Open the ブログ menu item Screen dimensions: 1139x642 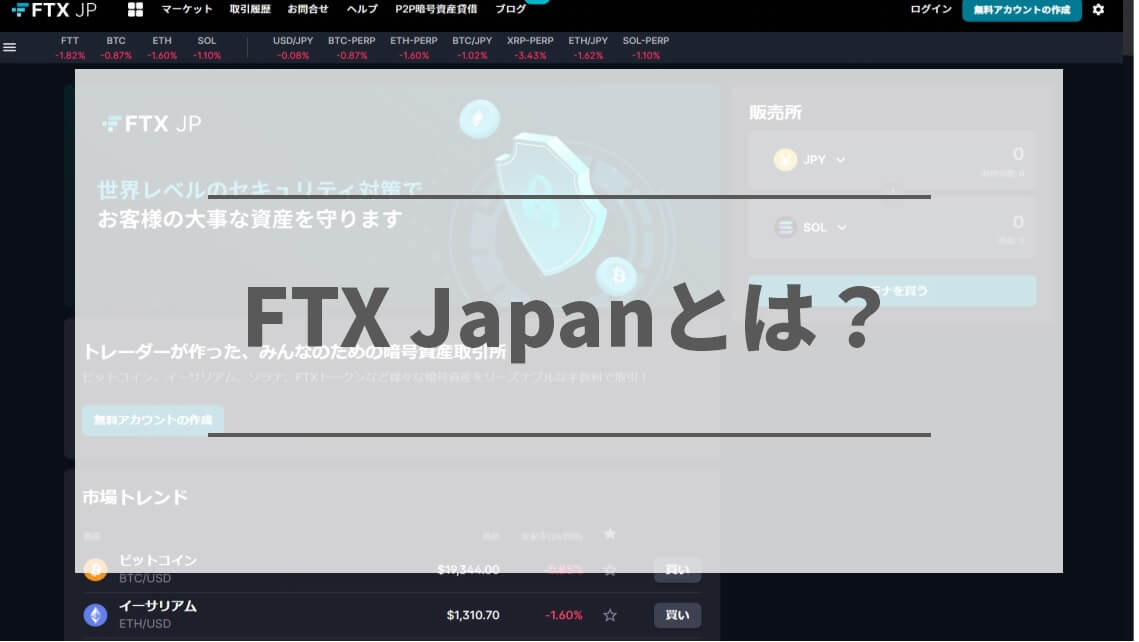click(511, 10)
